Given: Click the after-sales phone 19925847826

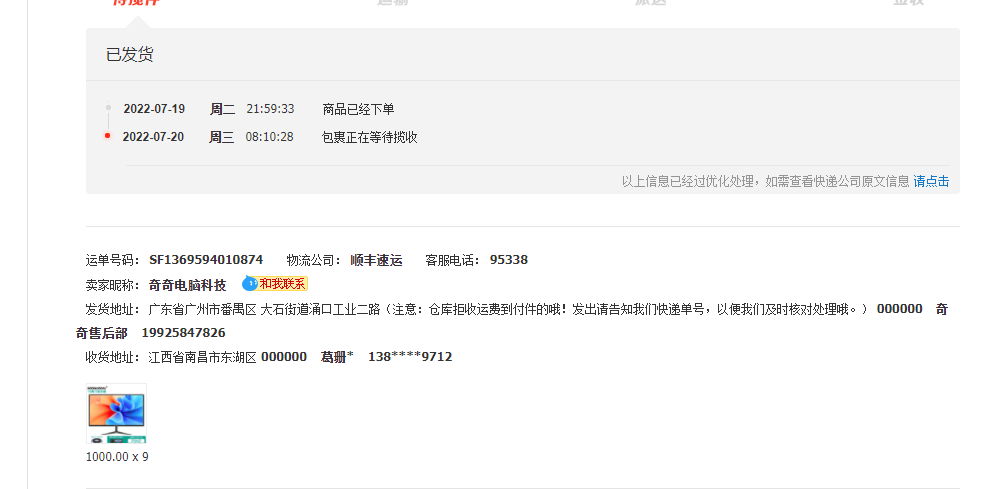Looking at the screenshot, I should (x=183, y=333).
